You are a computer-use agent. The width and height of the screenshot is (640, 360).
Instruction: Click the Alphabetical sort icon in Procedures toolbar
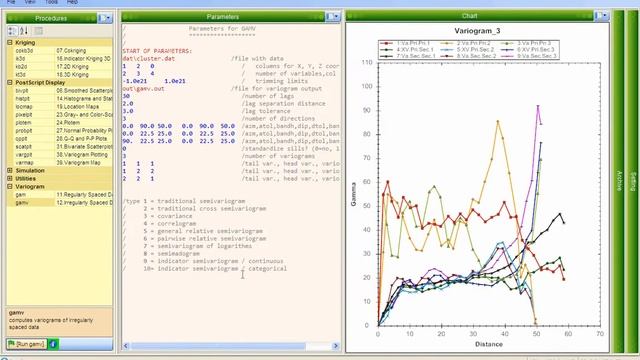[x=24, y=31]
